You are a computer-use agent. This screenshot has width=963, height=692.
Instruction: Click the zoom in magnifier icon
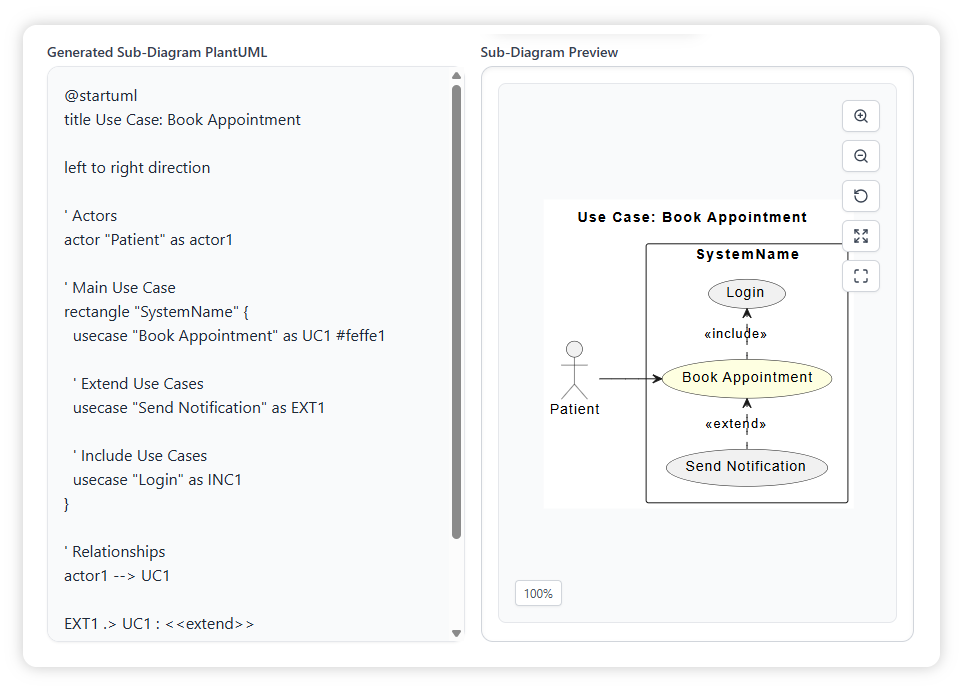pos(860,116)
